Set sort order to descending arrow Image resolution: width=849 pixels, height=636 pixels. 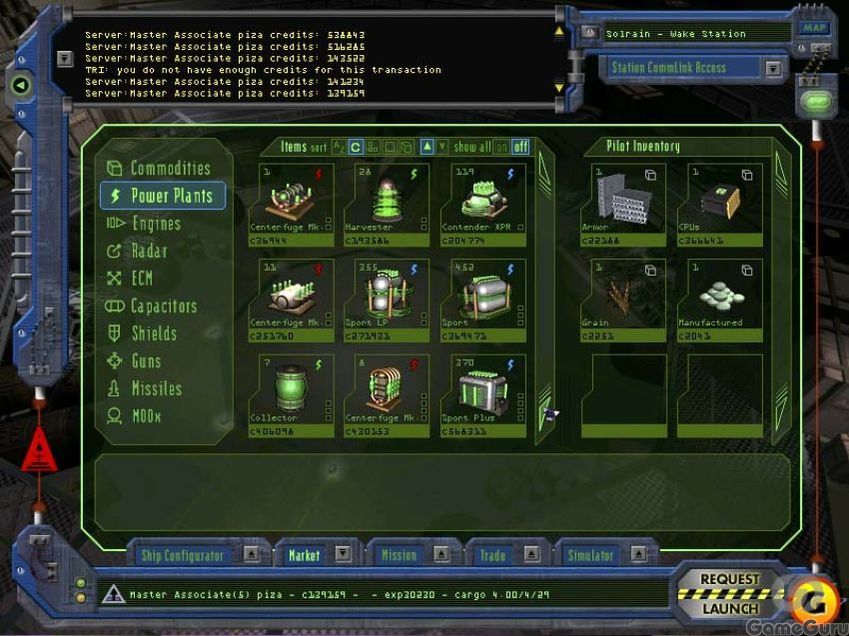coord(442,147)
